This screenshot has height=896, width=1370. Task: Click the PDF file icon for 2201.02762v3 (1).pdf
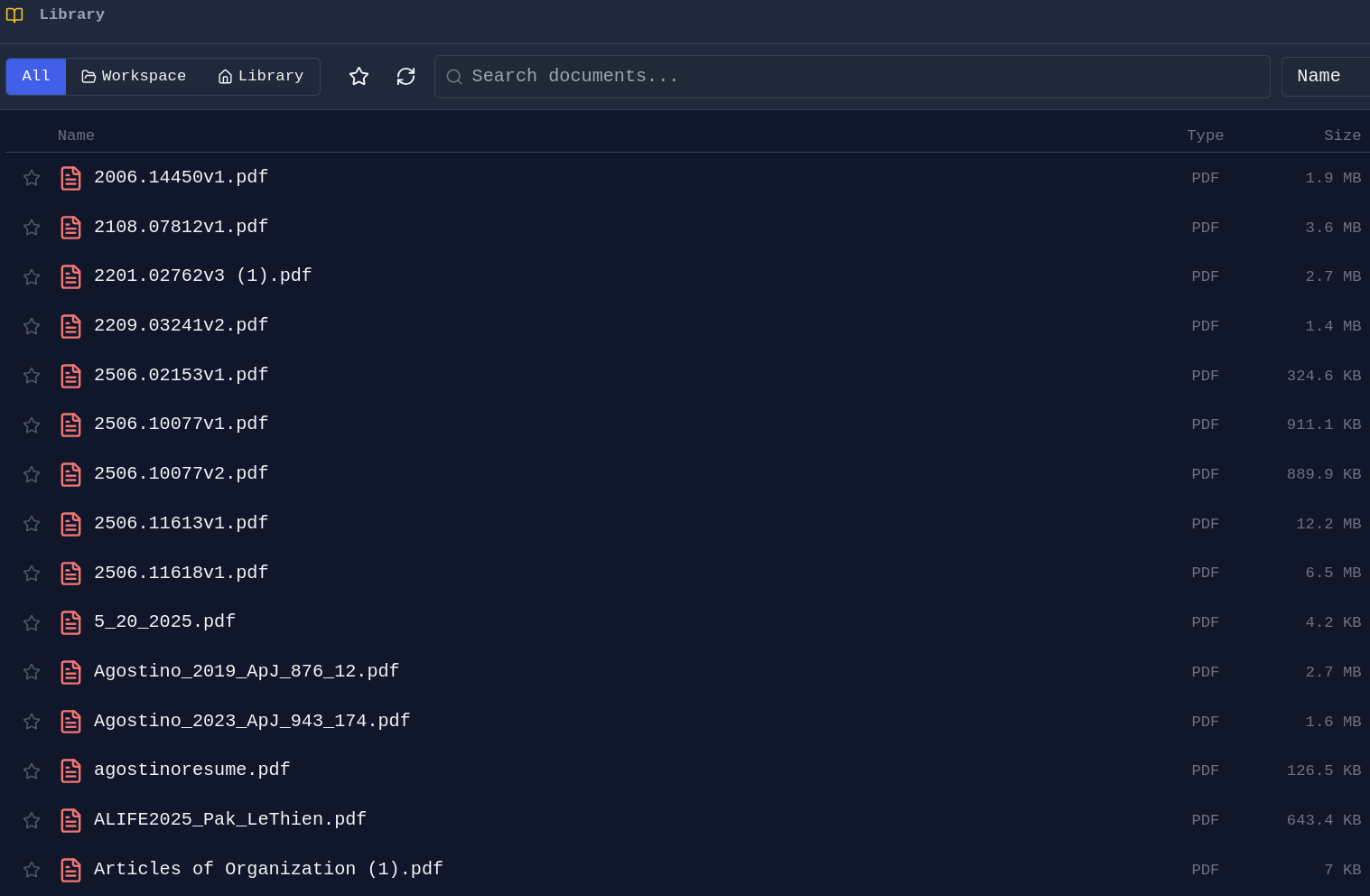70,276
